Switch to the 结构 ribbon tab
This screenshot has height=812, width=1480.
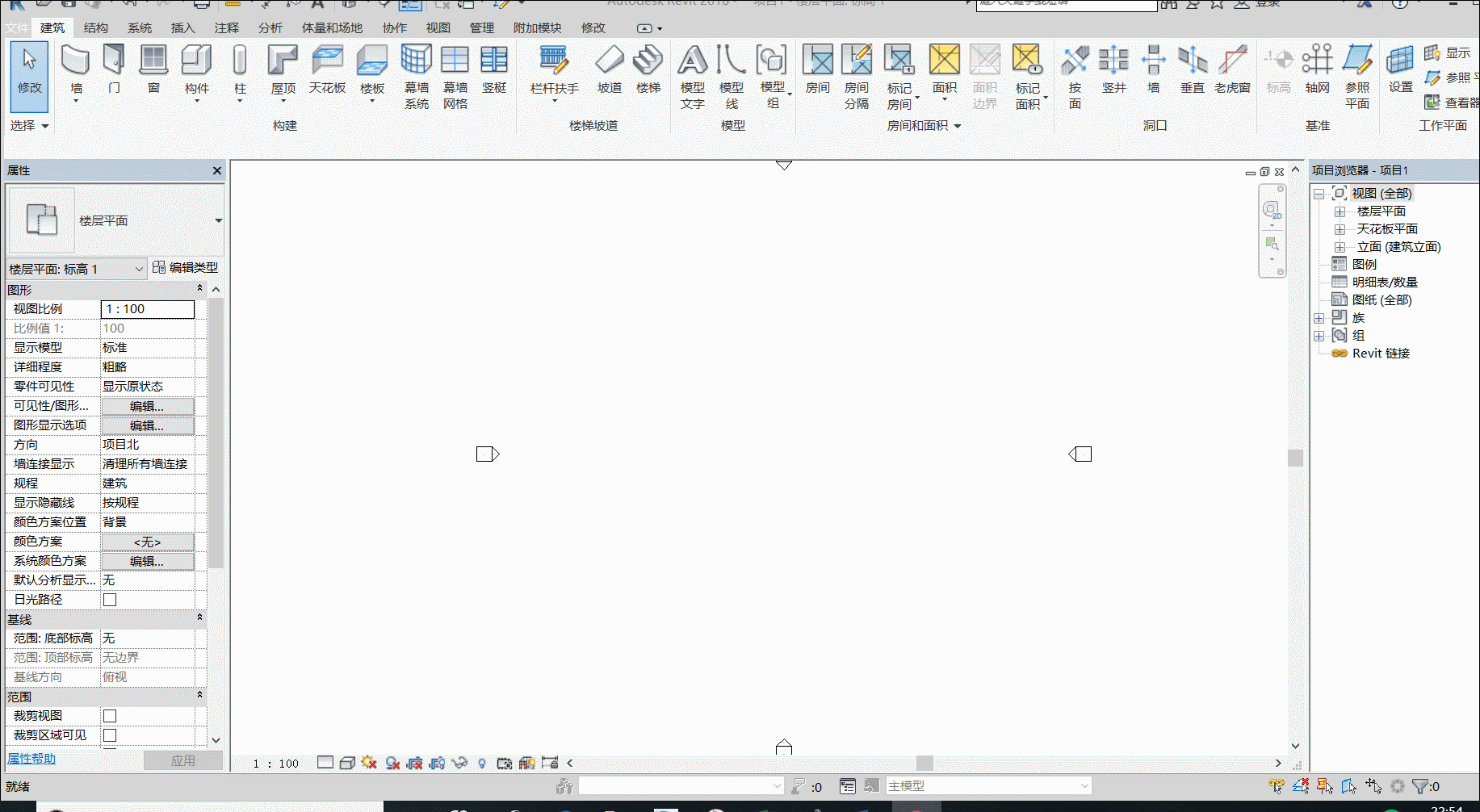coord(96,27)
